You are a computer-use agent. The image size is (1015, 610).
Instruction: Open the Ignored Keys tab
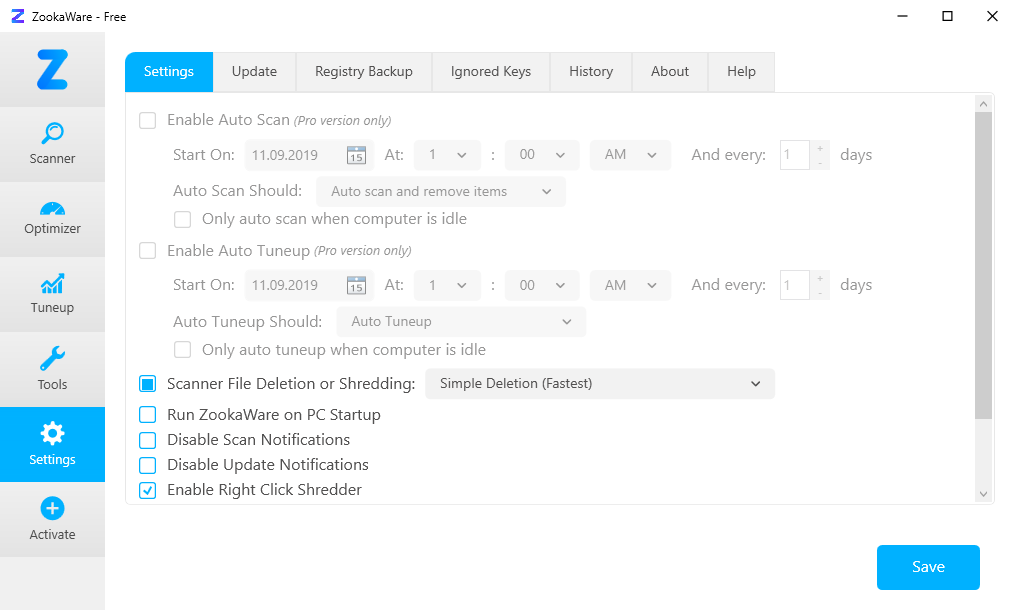point(490,72)
